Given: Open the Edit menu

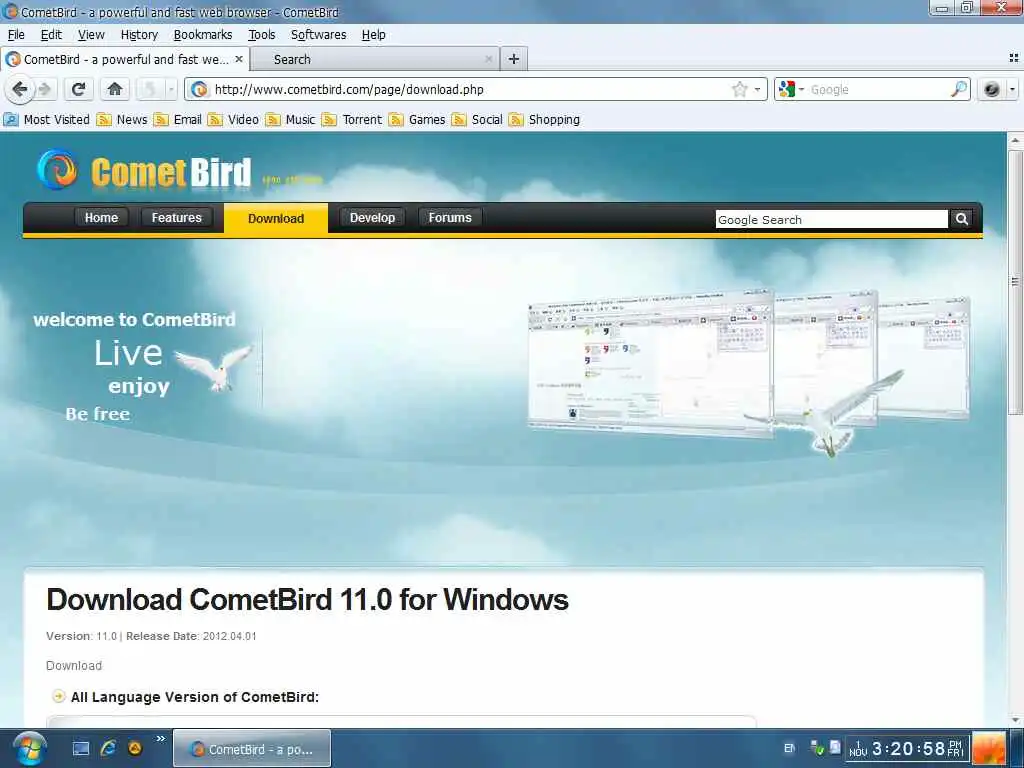Looking at the screenshot, I should (51, 35).
